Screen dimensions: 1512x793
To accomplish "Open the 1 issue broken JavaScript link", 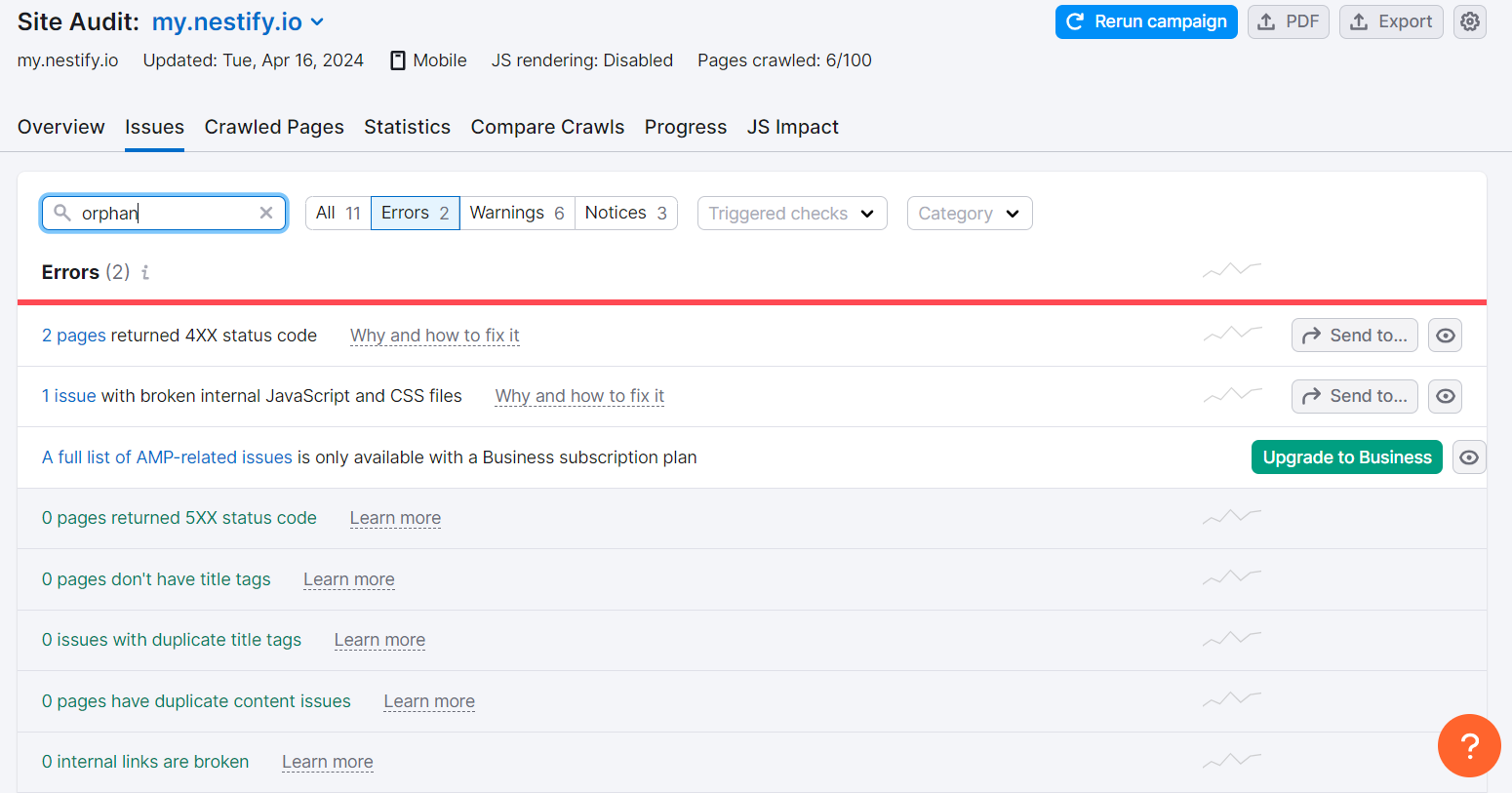I will click(69, 396).
